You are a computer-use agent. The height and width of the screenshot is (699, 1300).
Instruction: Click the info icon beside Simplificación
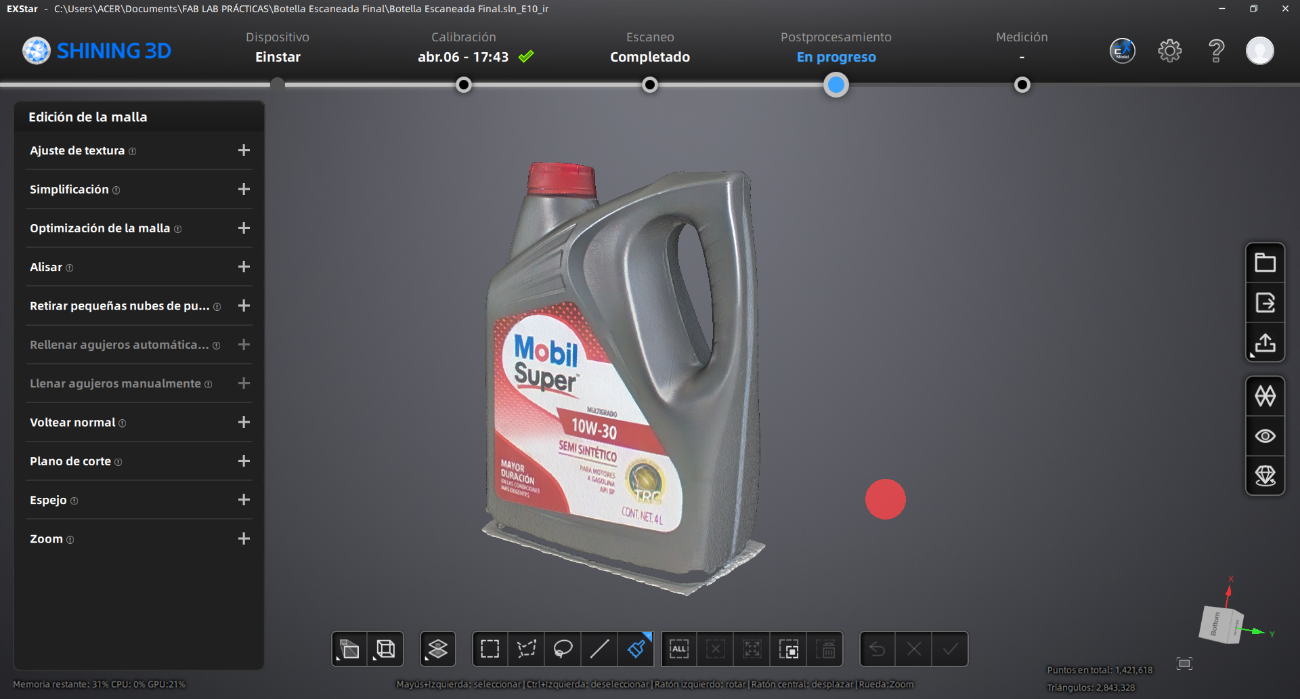(116, 190)
